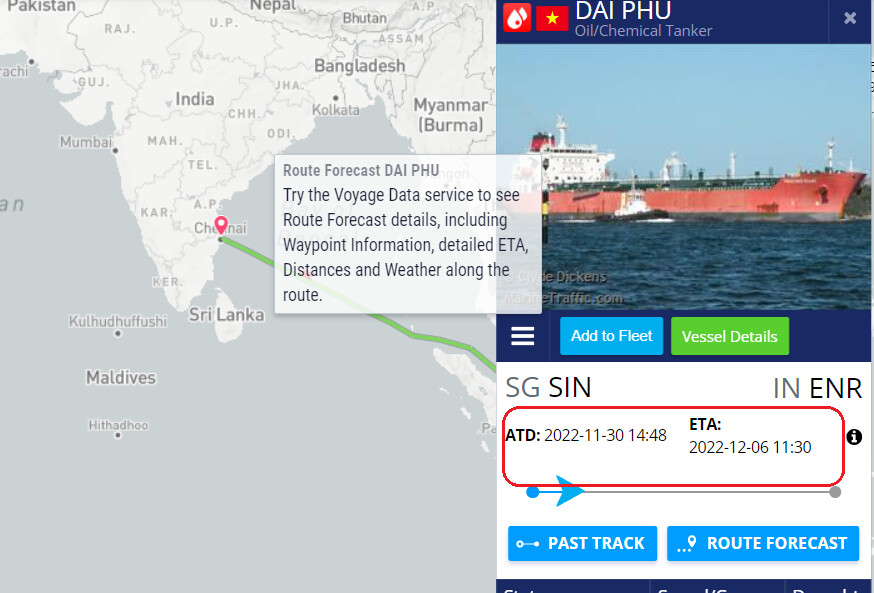Click the Sri Lanka label on map

(x=226, y=315)
